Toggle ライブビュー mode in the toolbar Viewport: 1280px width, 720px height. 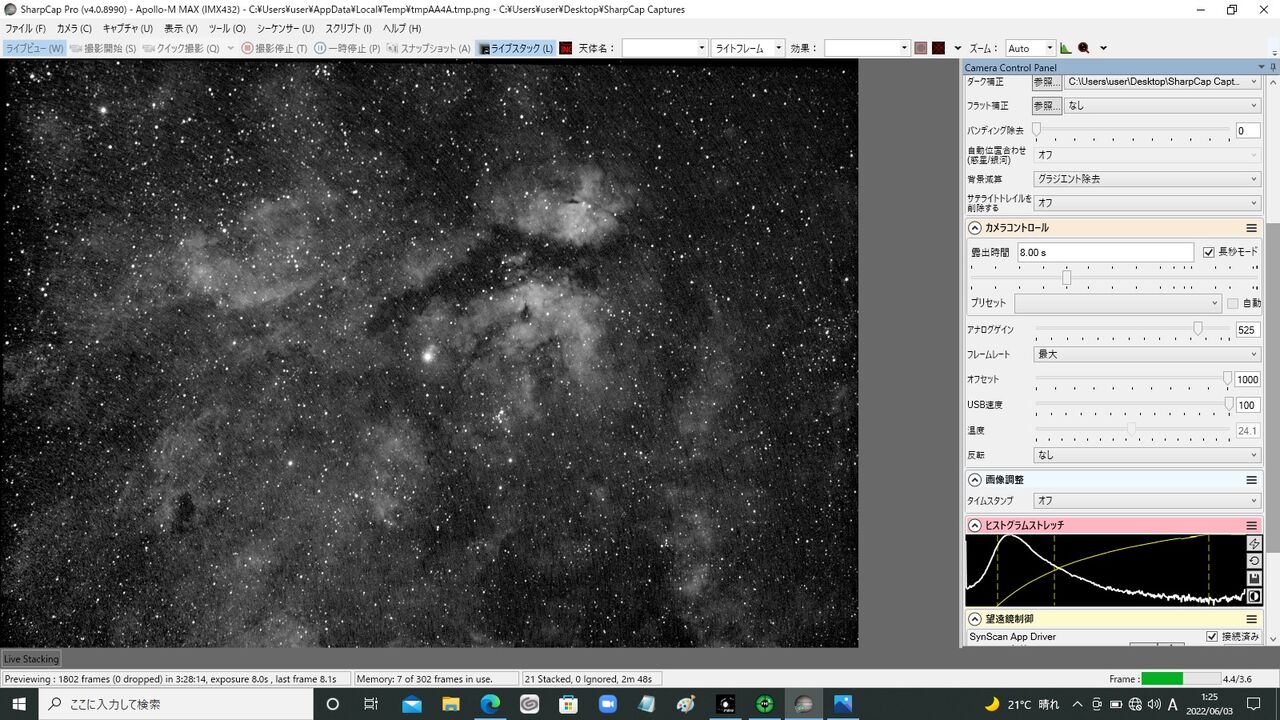pos(34,48)
